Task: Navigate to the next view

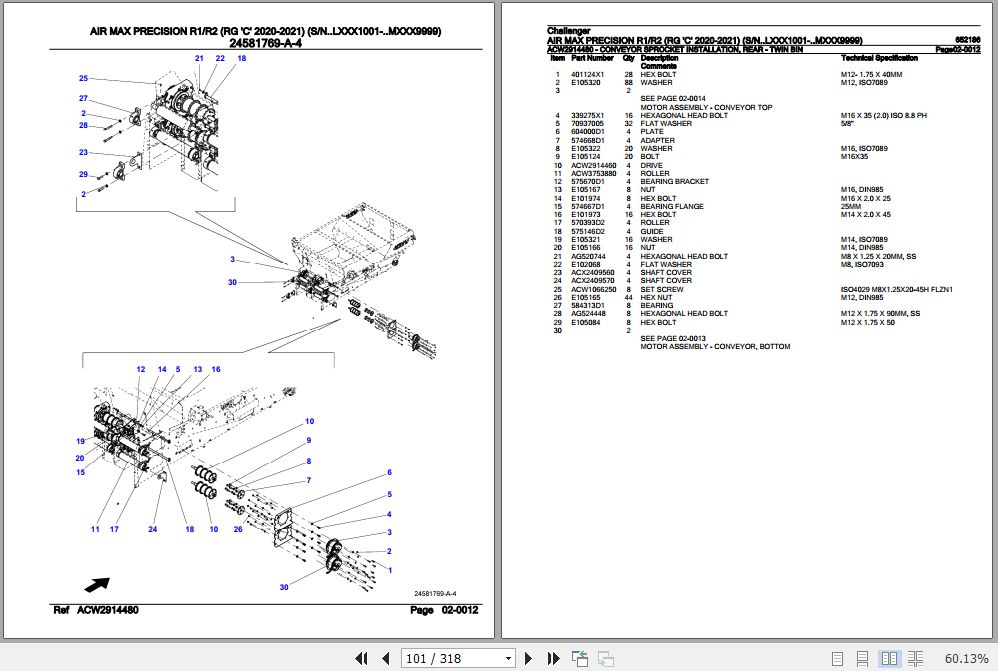Action: pos(605,658)
